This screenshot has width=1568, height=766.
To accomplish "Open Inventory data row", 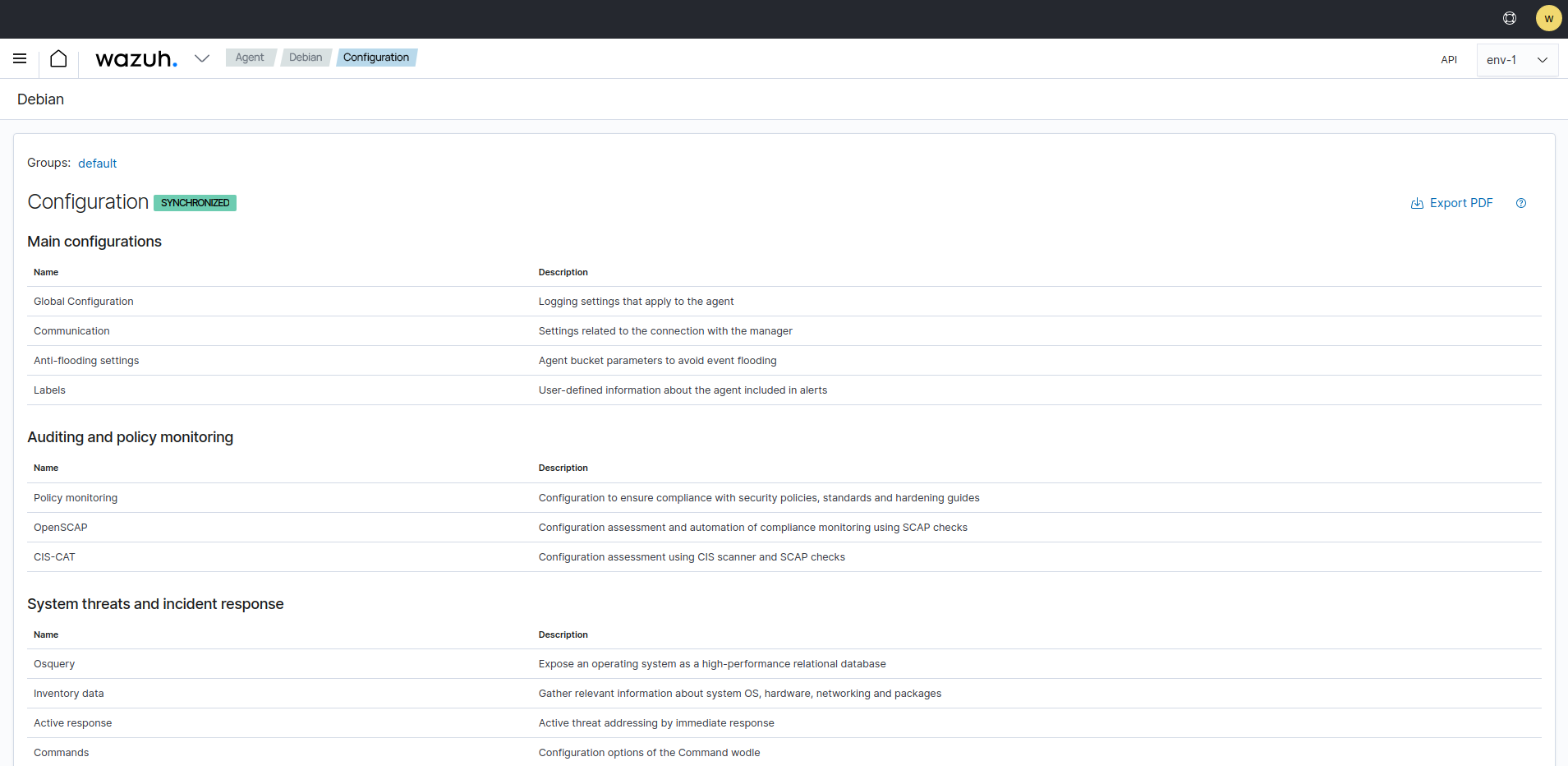I will click(x=784, y=694).
